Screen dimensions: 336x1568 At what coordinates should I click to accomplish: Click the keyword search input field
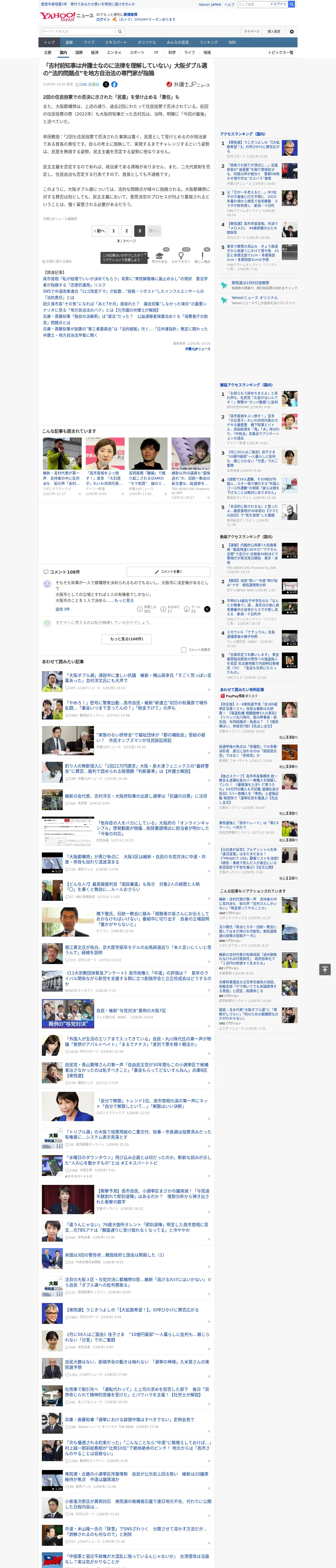[x=79, y=31]
